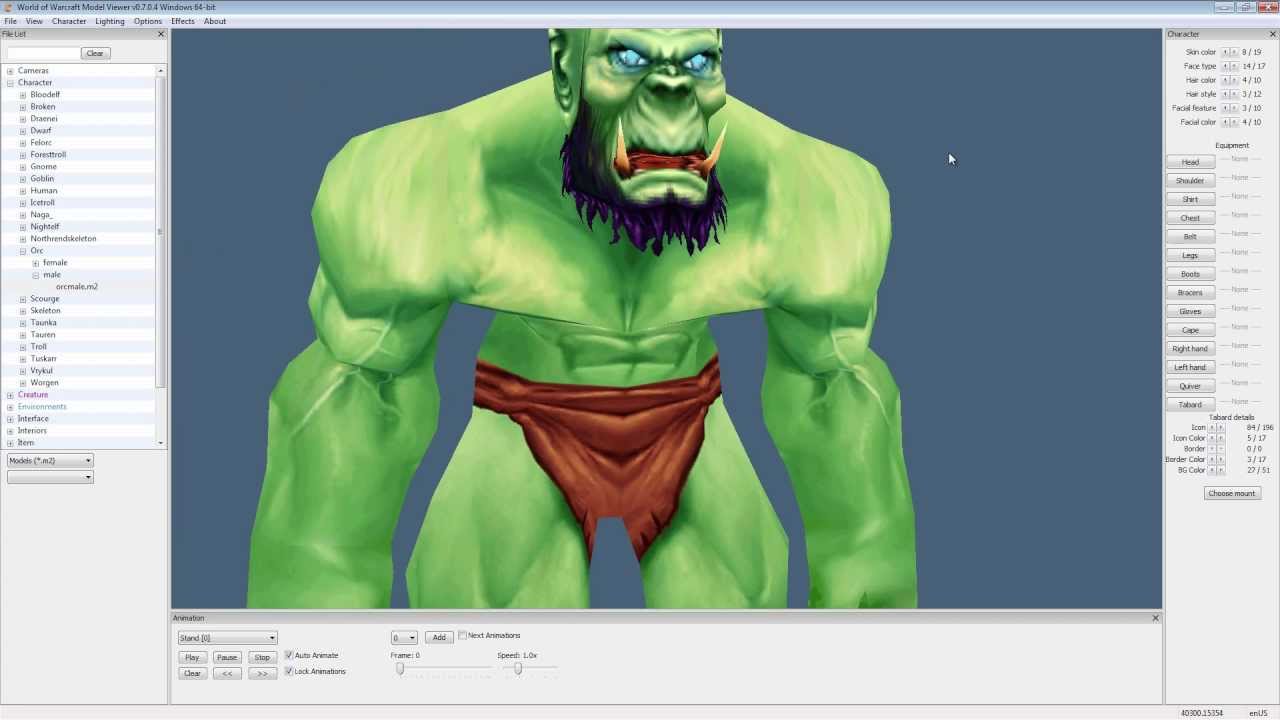Expand the Bloodelf tree node
The image size is (1280, 720).
(x=23, y=95)
